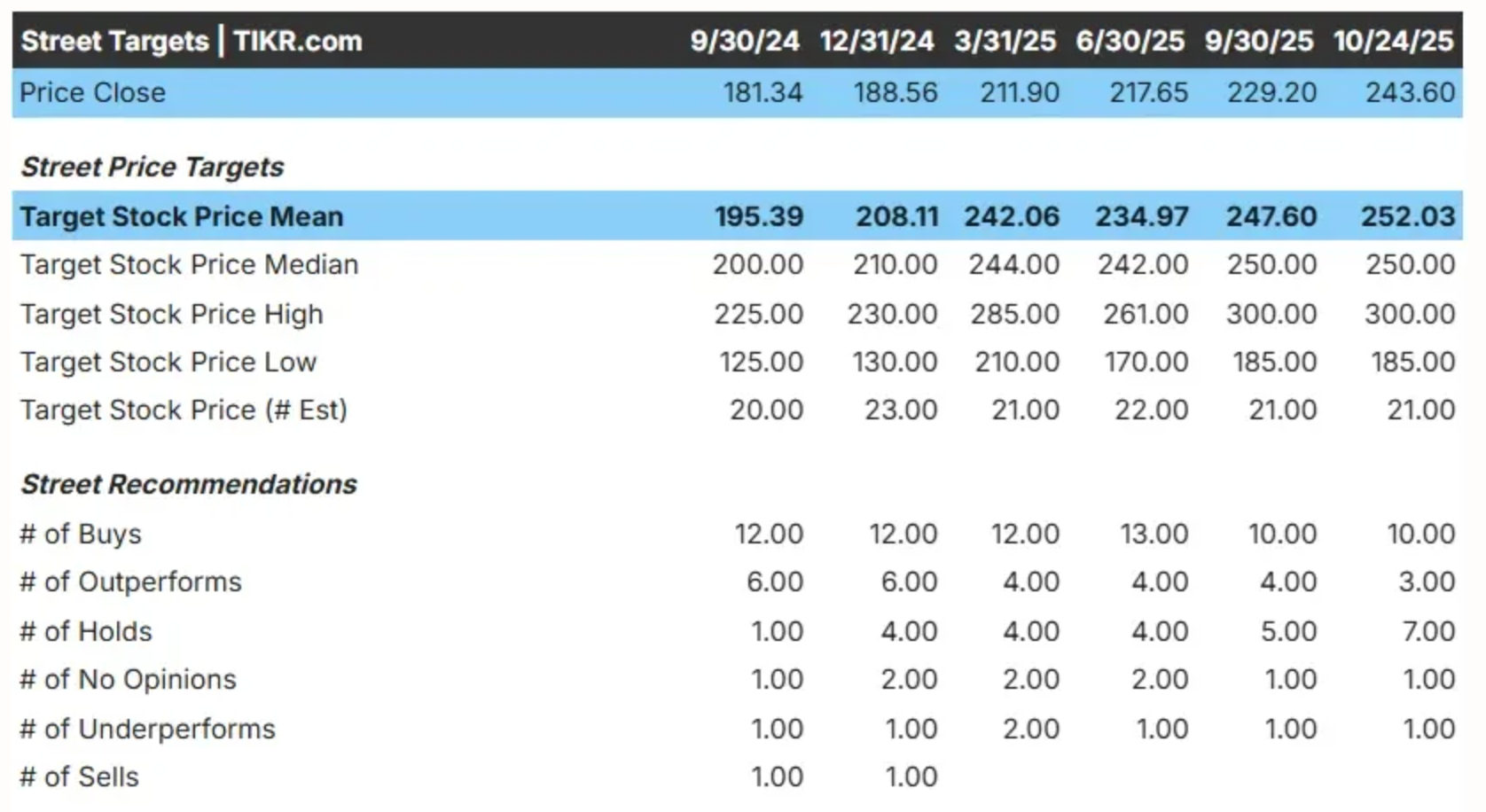1486x812 pixels.
Task: Select the # of Holds row label
Action: [x=86, y=631]
